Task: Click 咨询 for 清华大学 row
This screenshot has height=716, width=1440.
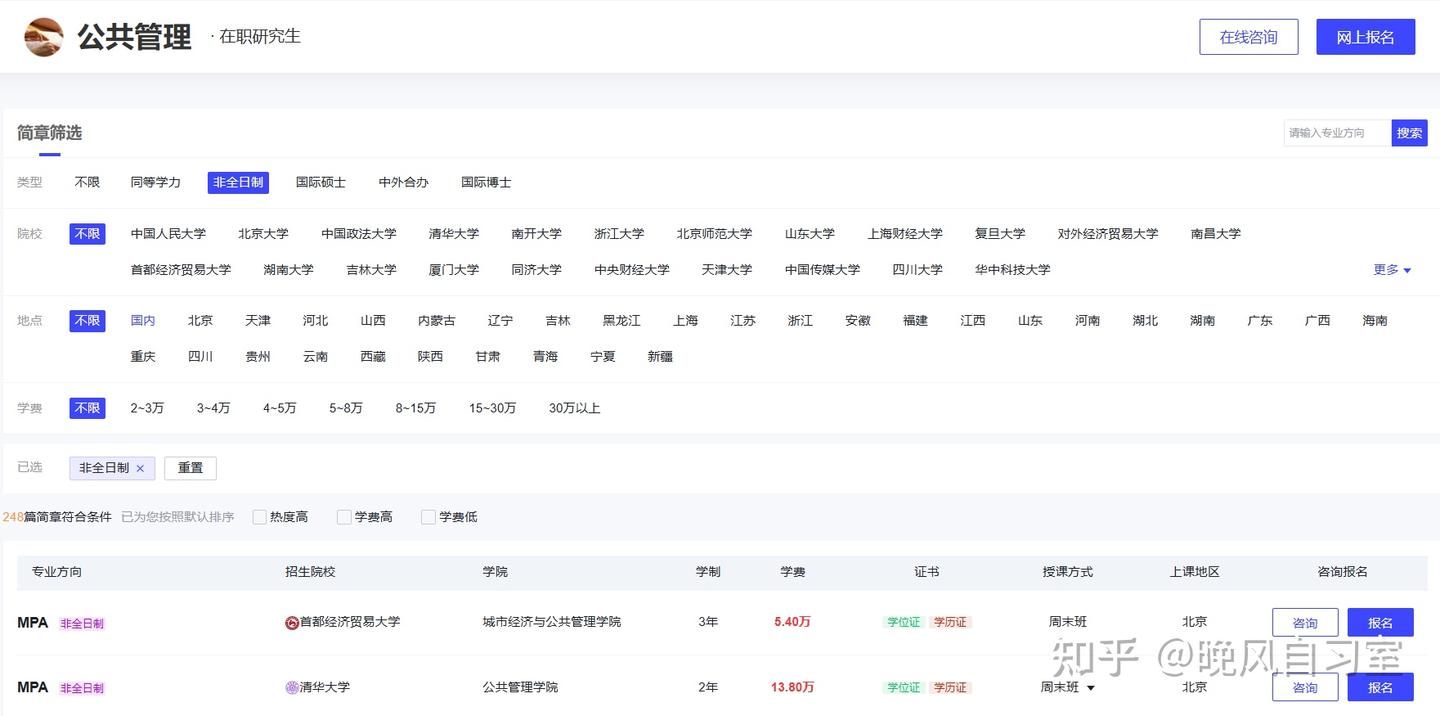Action: 1305,687
